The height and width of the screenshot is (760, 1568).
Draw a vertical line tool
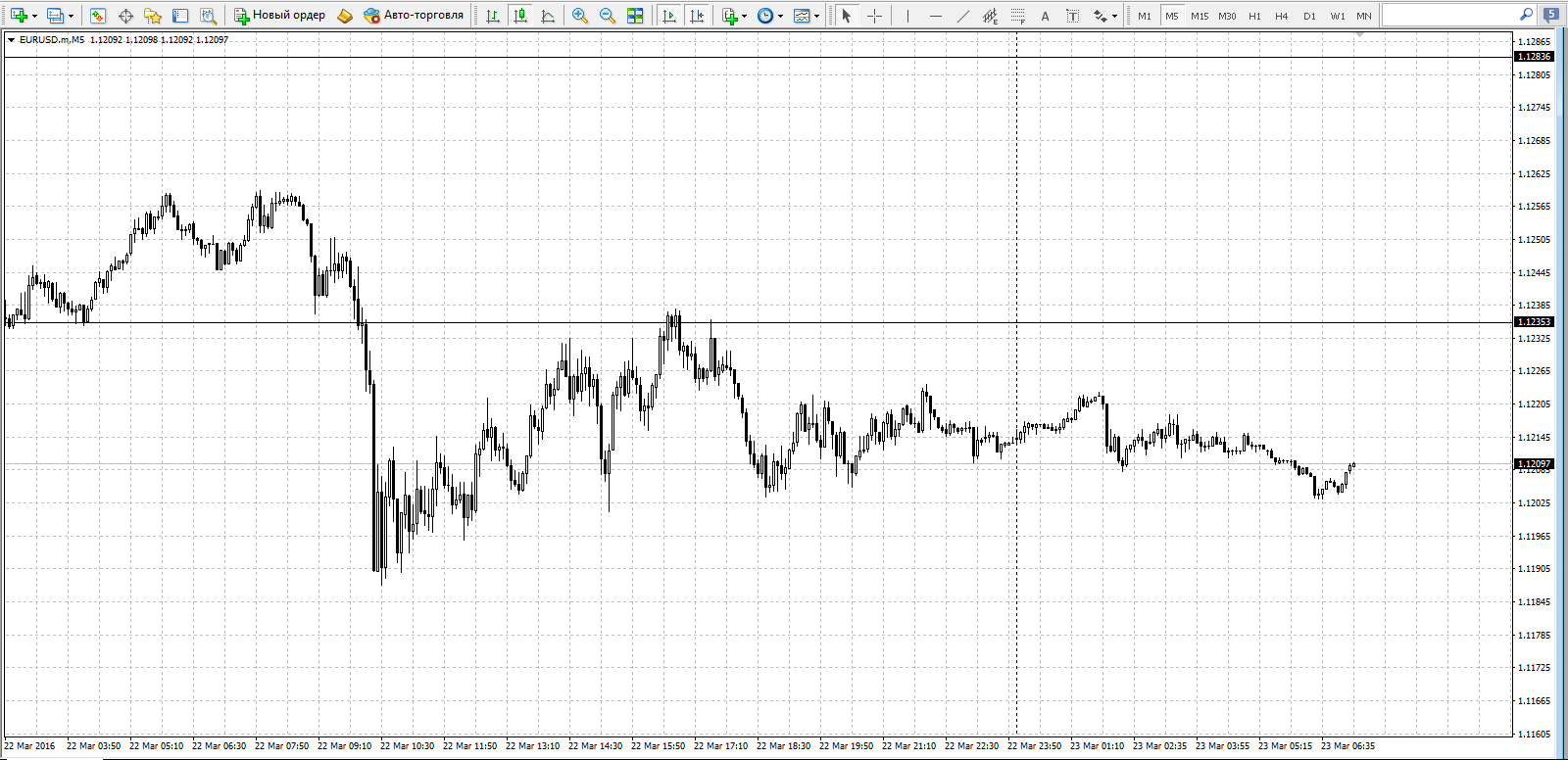pos(908,16)
